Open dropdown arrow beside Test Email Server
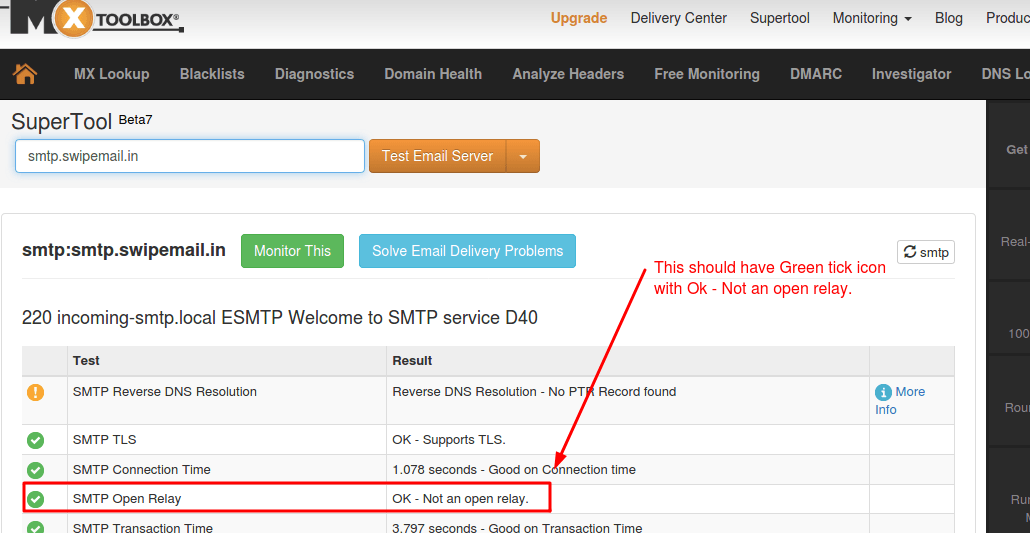Image resolution: width=1030 pixels, height=533 pixels. click(x=523, y=156)
